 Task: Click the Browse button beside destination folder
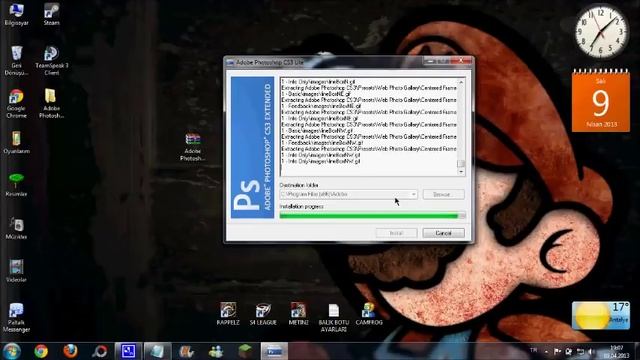[x=443, y=194]
